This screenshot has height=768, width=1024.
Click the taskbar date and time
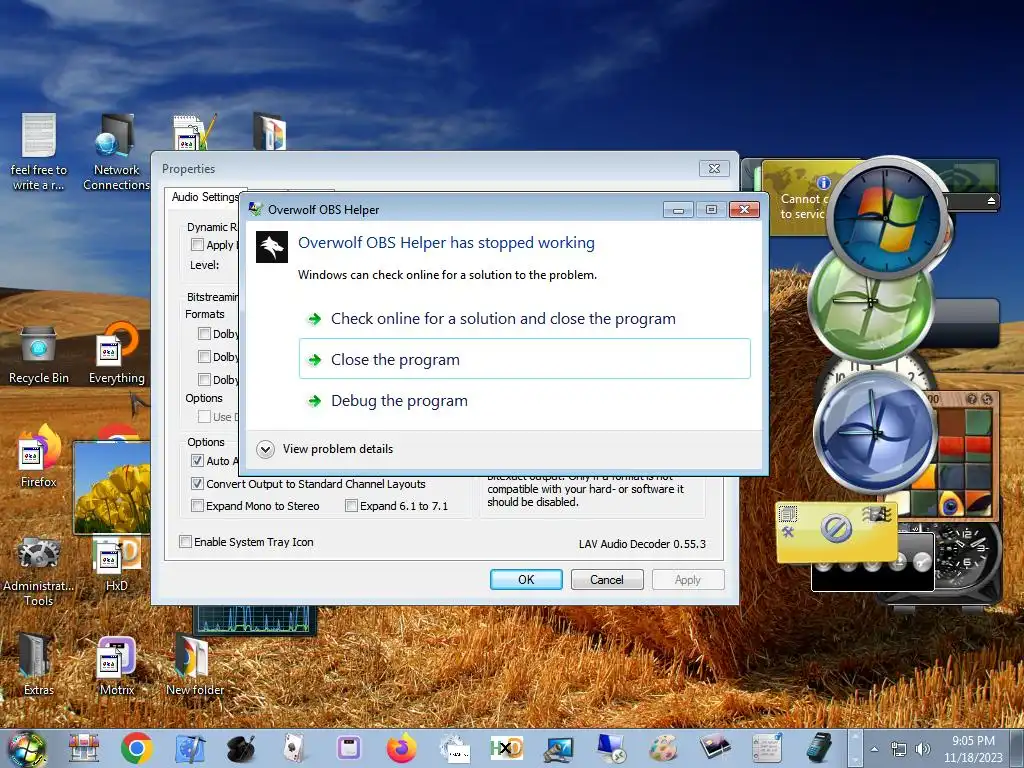(x=972, y=749)
